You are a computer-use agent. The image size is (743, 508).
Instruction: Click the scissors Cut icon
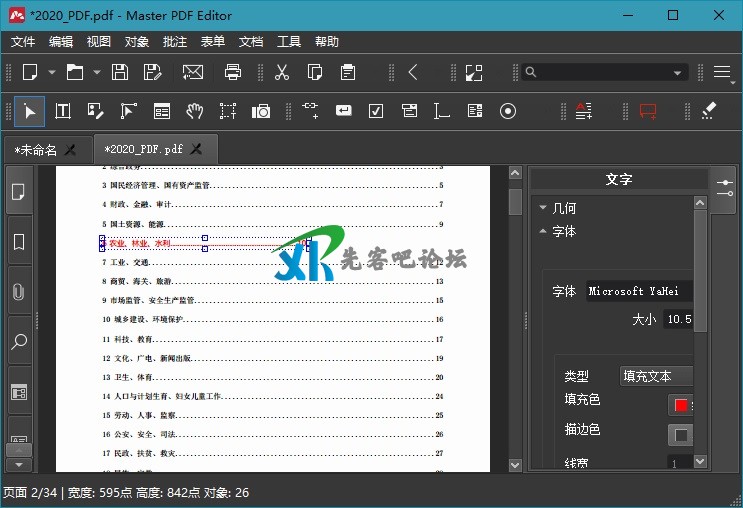pos(282,72)
